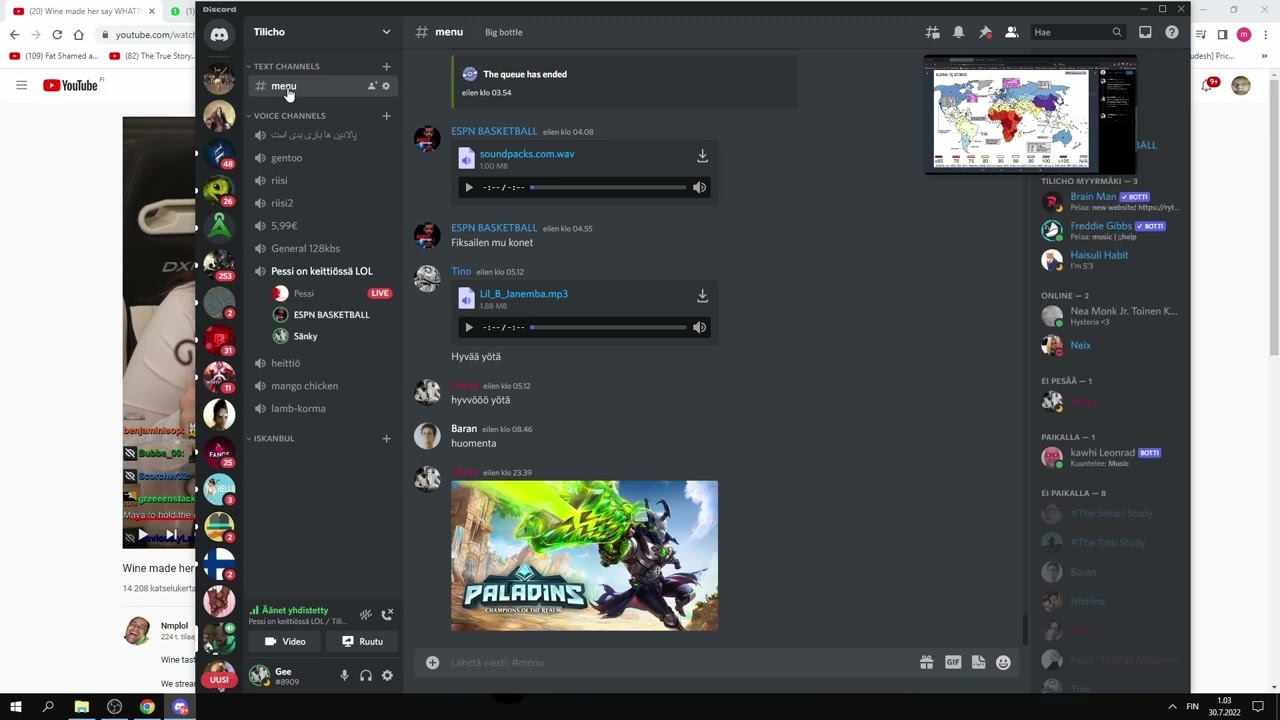Screen dimensions: 1280x720
Task: Open soundpacks.com.wav file link
Action: [x=527, y=154]
